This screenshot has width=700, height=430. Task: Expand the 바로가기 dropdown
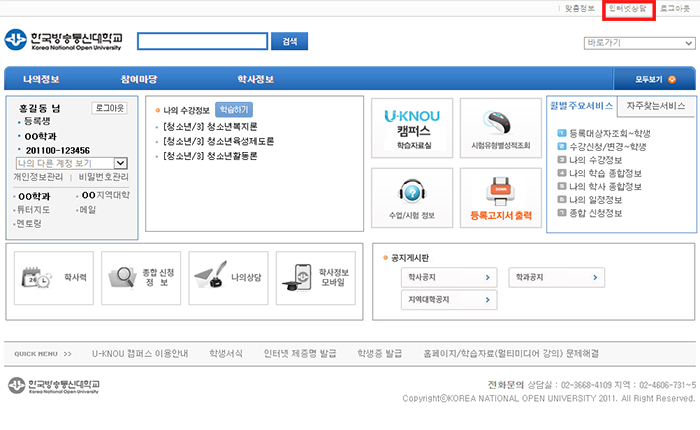(x=639, y=43)
